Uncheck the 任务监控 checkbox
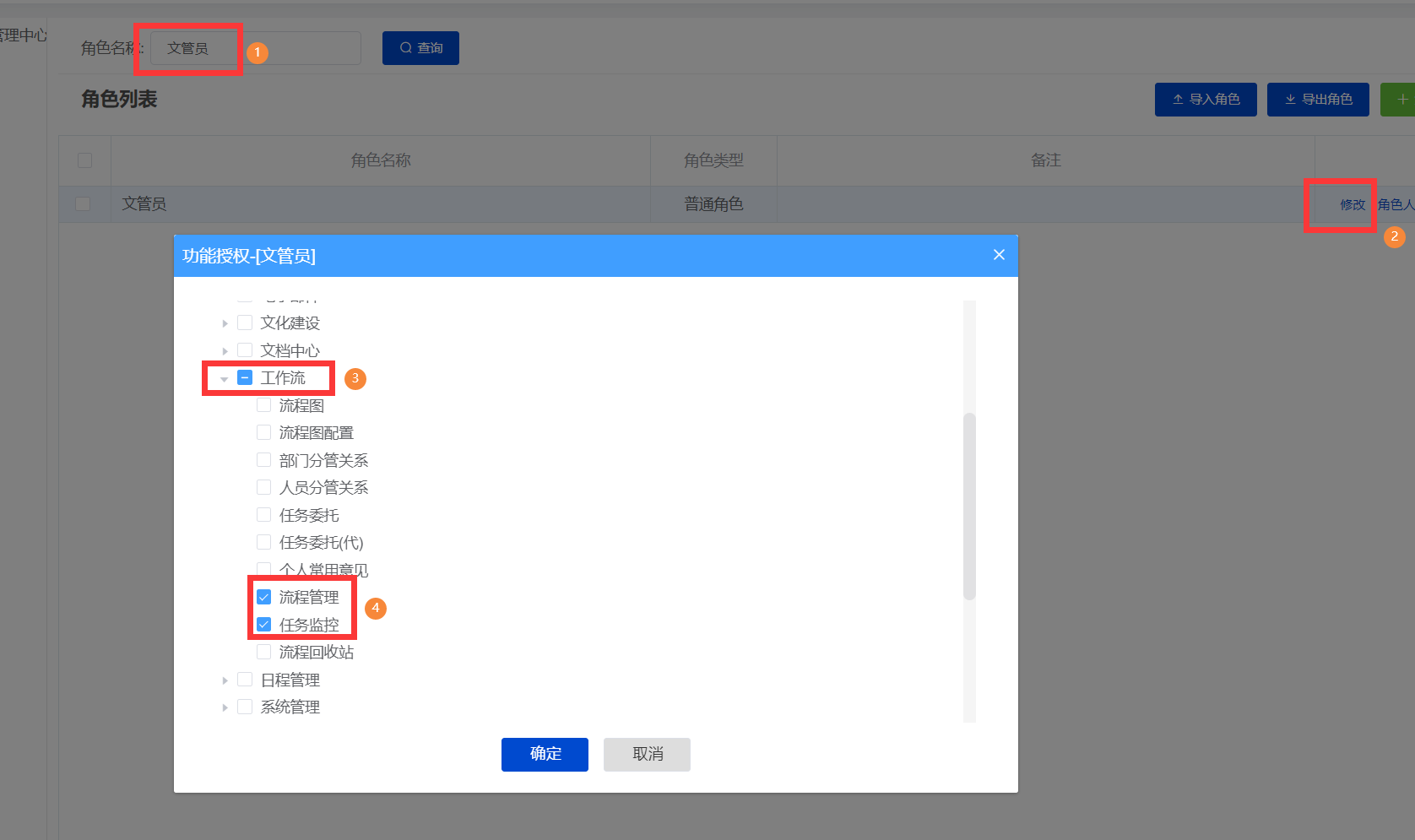Image resolution: width=1415 pixels, height=840 pixels. point(264,625)
